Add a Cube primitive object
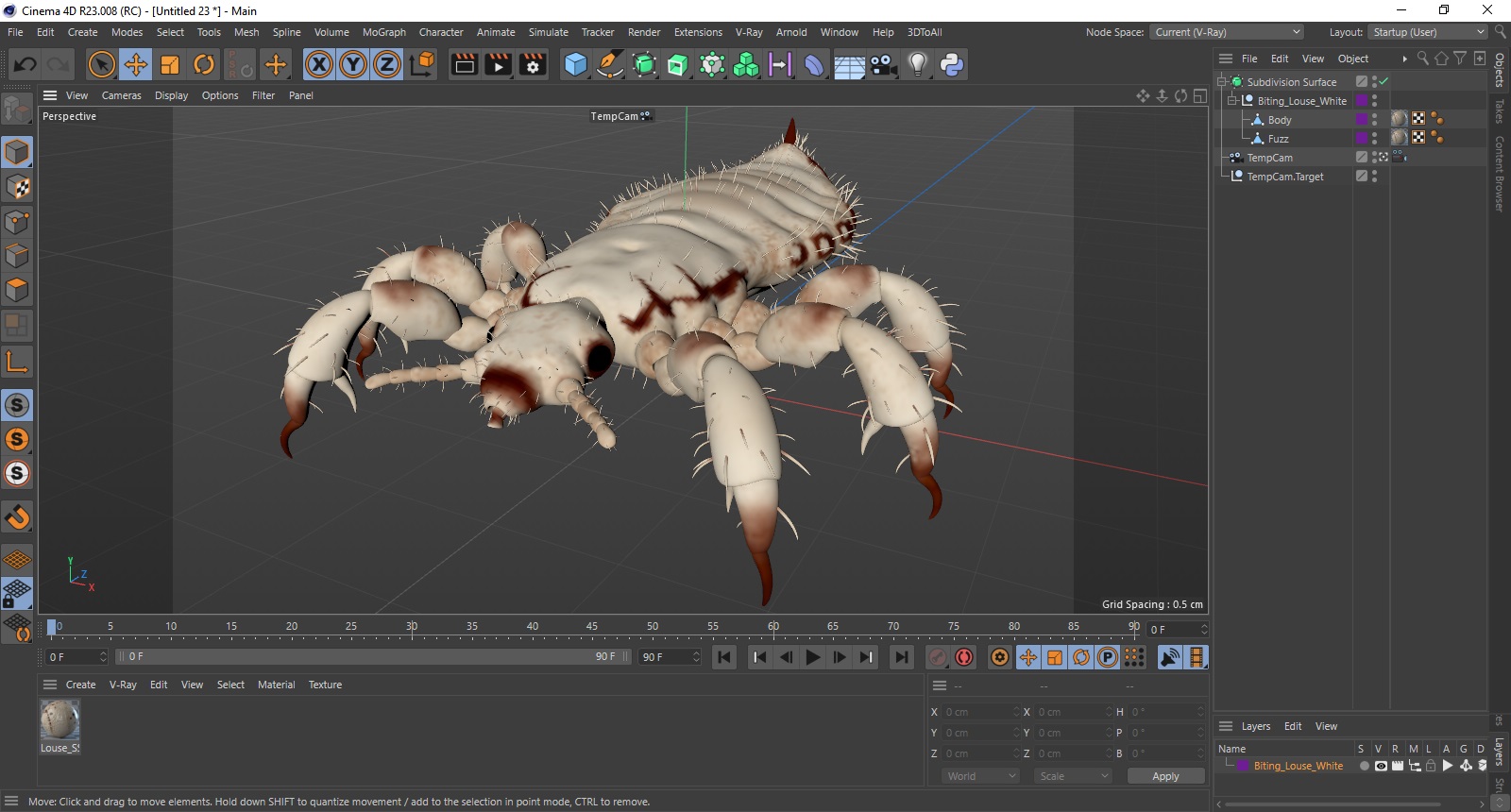The image size is (1511, 812). pos(575,64)
